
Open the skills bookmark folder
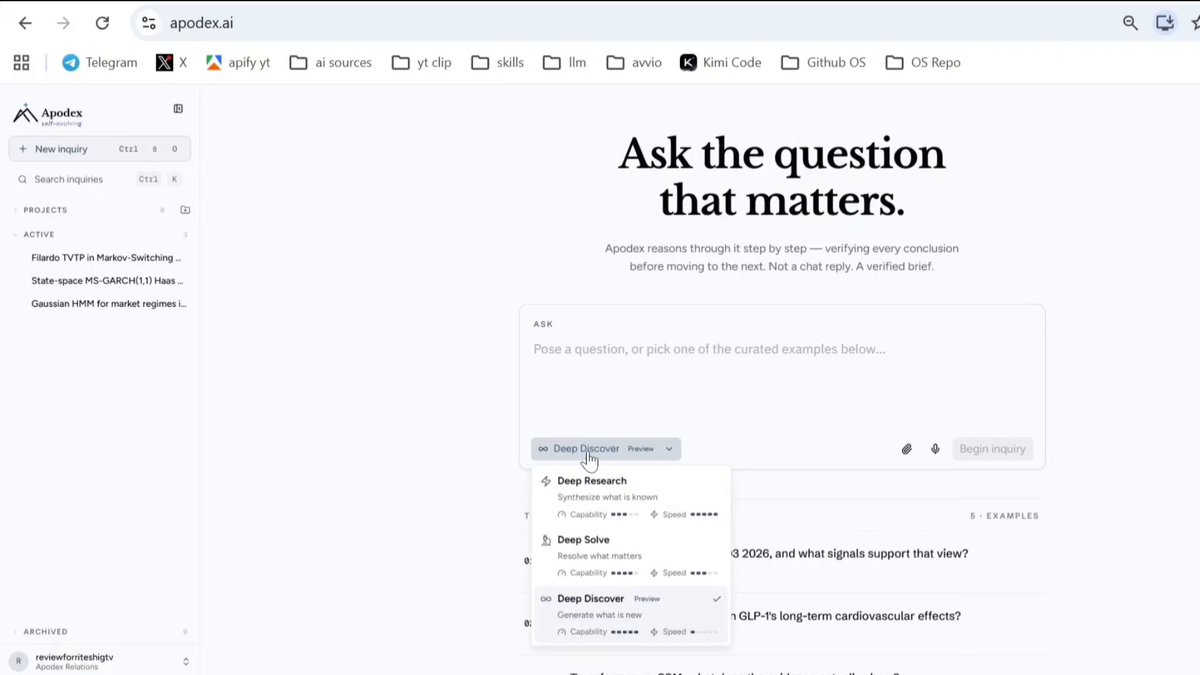click(x=498, y=62)
